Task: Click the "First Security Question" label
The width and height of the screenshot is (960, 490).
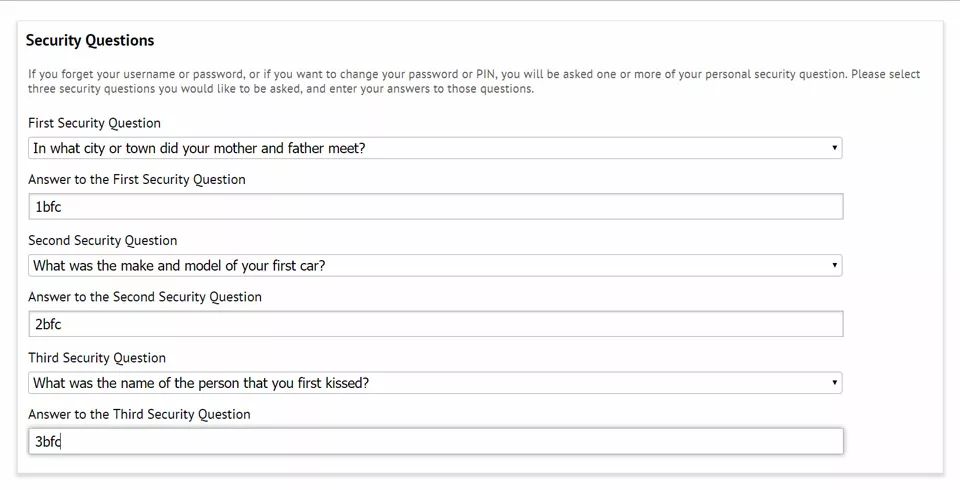Action: click(x=94, y=123)
